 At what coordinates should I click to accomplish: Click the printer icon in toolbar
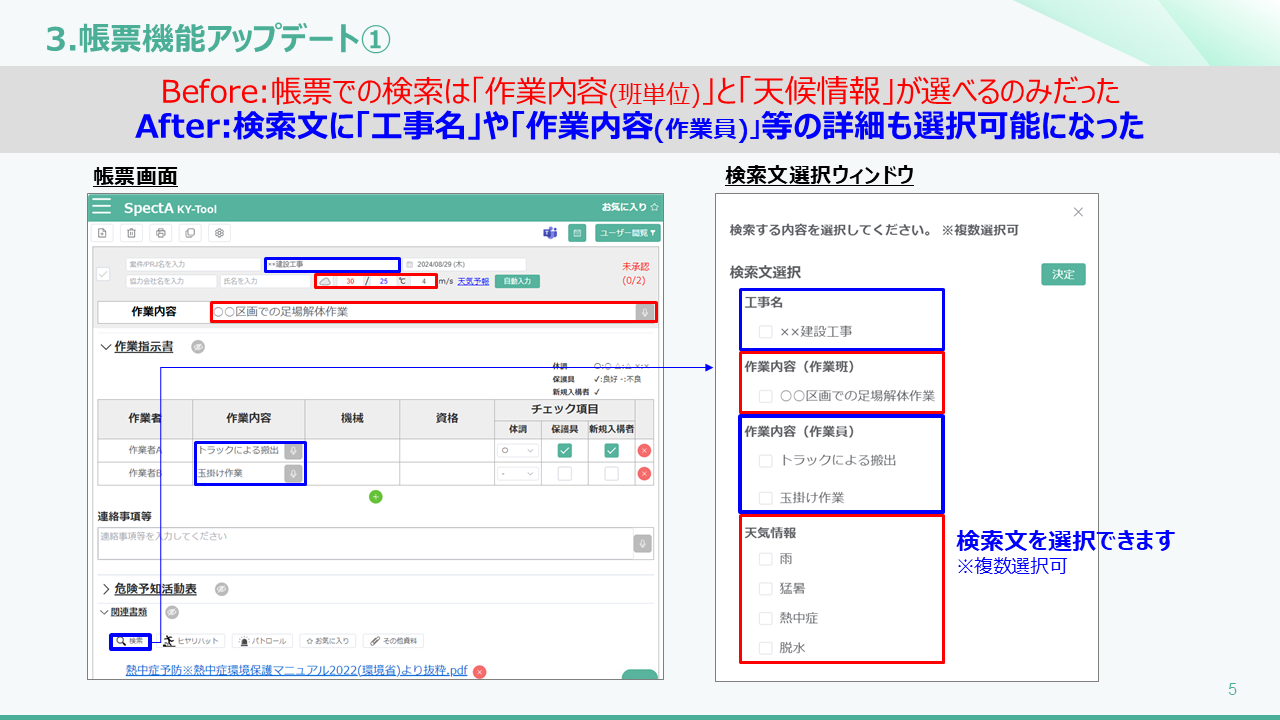160,233
